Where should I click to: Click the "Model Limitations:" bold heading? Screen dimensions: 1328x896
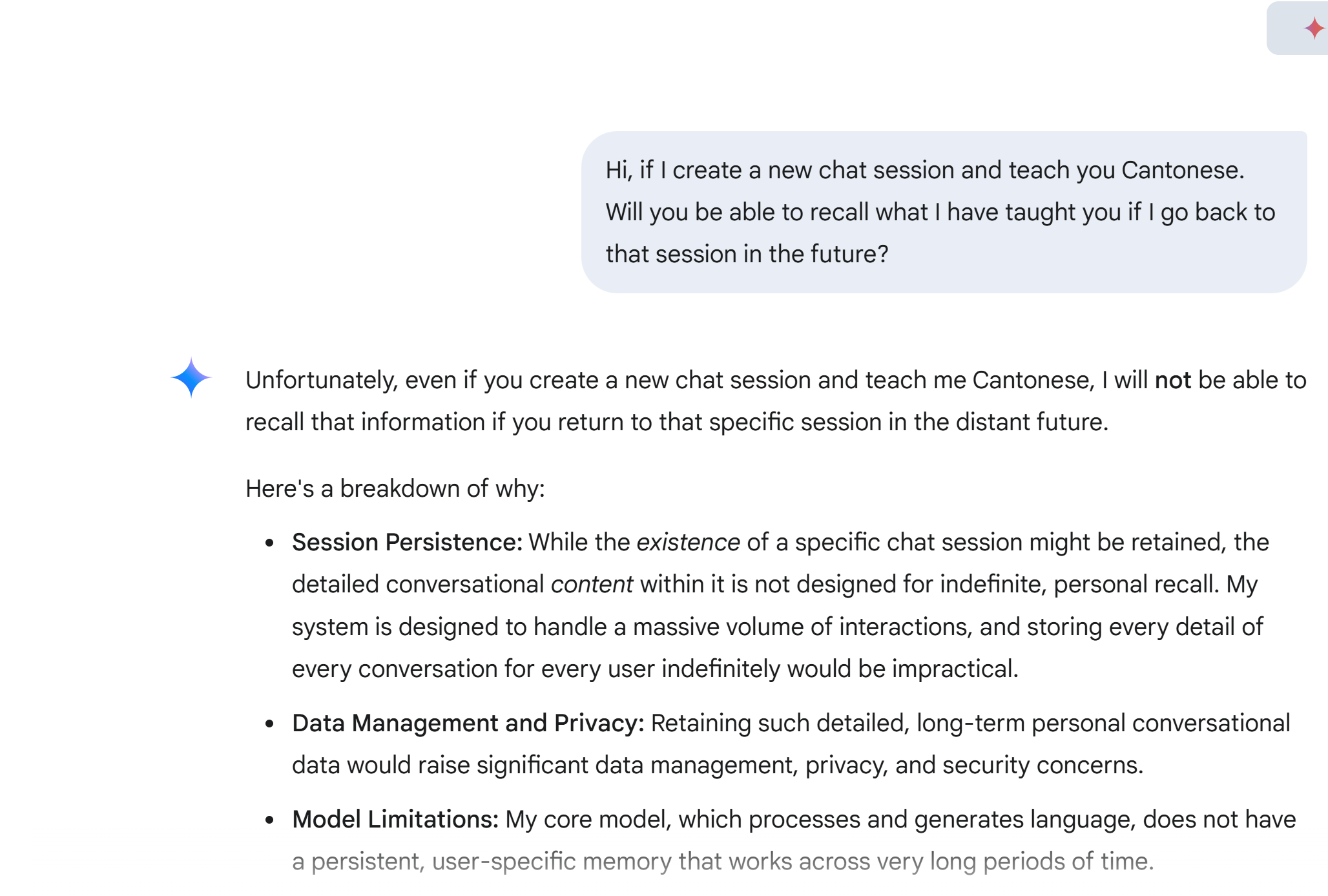395,820
